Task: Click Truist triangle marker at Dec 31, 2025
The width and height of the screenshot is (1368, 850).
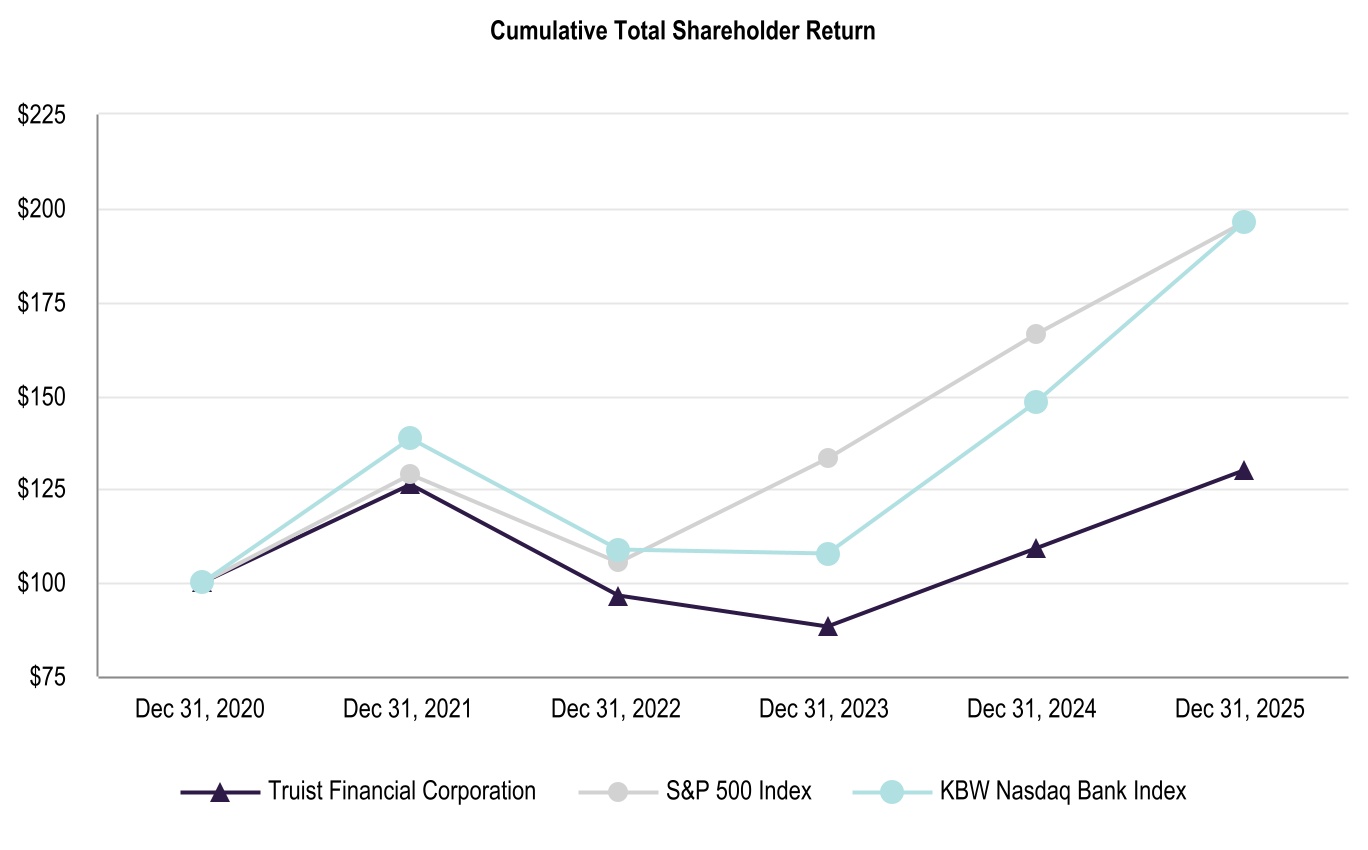Action: coord(1243,471)
